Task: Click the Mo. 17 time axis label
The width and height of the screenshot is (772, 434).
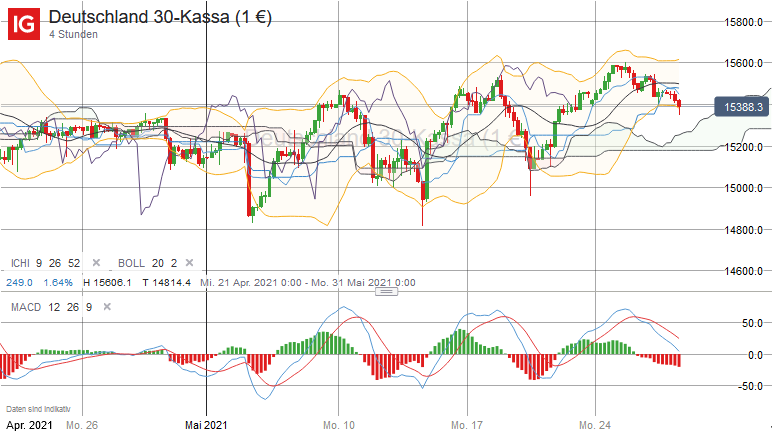Action: tap(467, 425)
